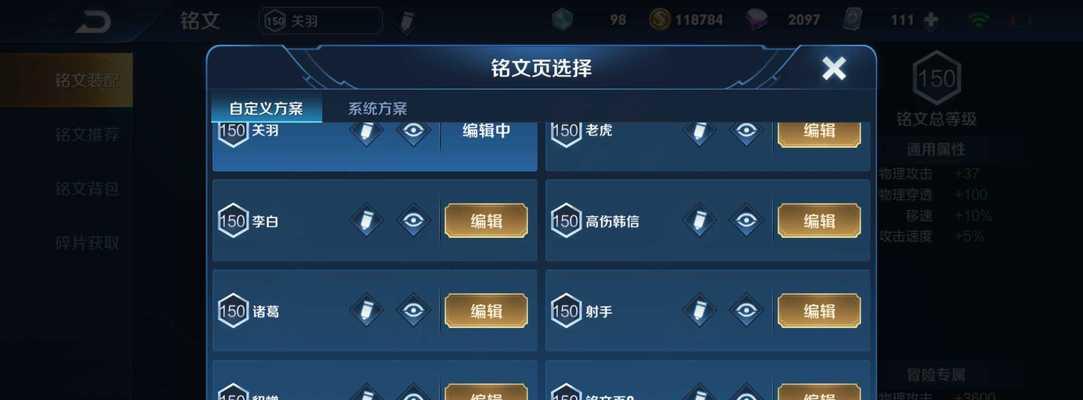Tap the pencil icon next to 关羽 header
The image size is (1083, 400).
pyautogui.click(x=408, y=21)
